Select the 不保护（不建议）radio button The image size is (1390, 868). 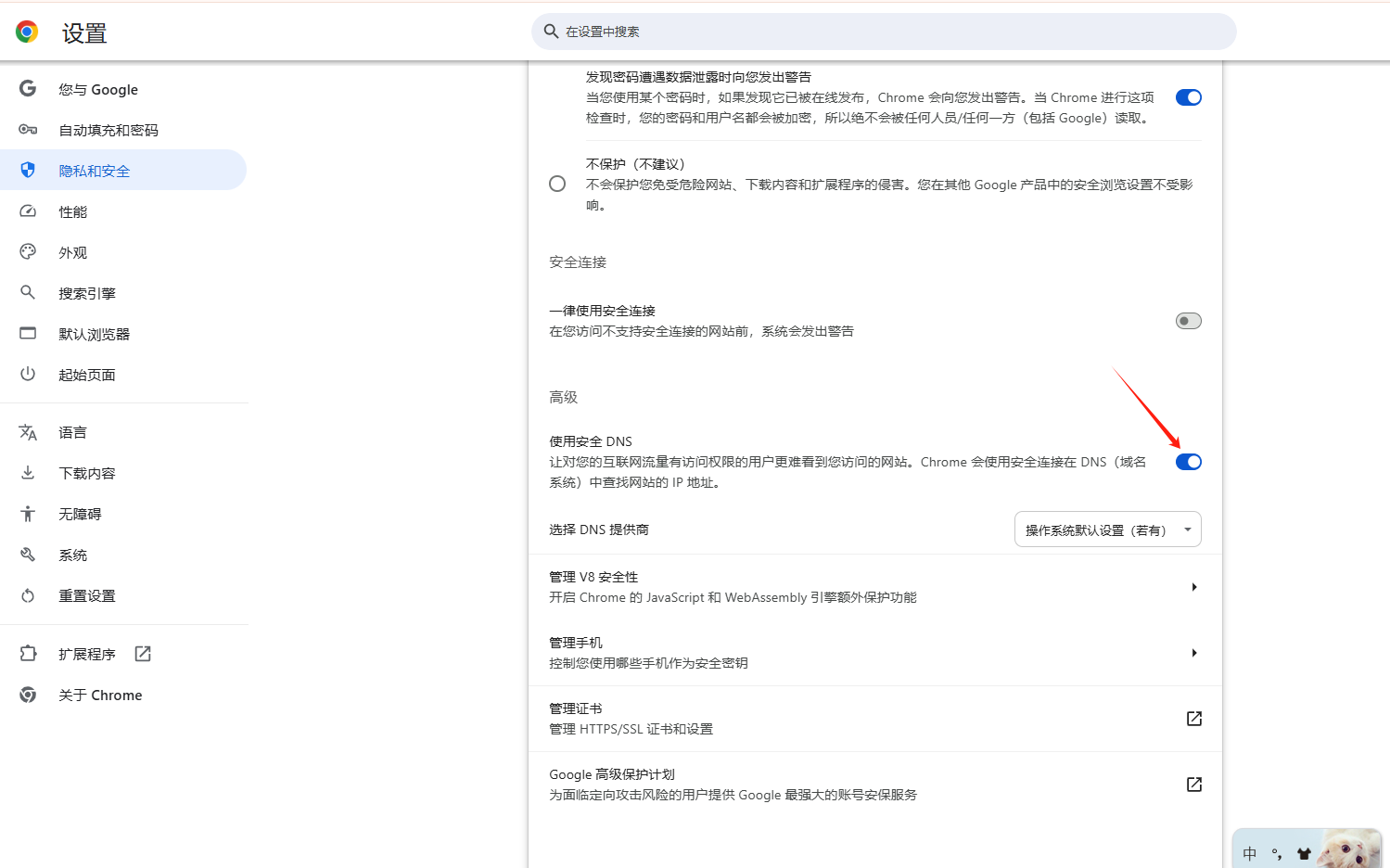(x=557, y=184)
